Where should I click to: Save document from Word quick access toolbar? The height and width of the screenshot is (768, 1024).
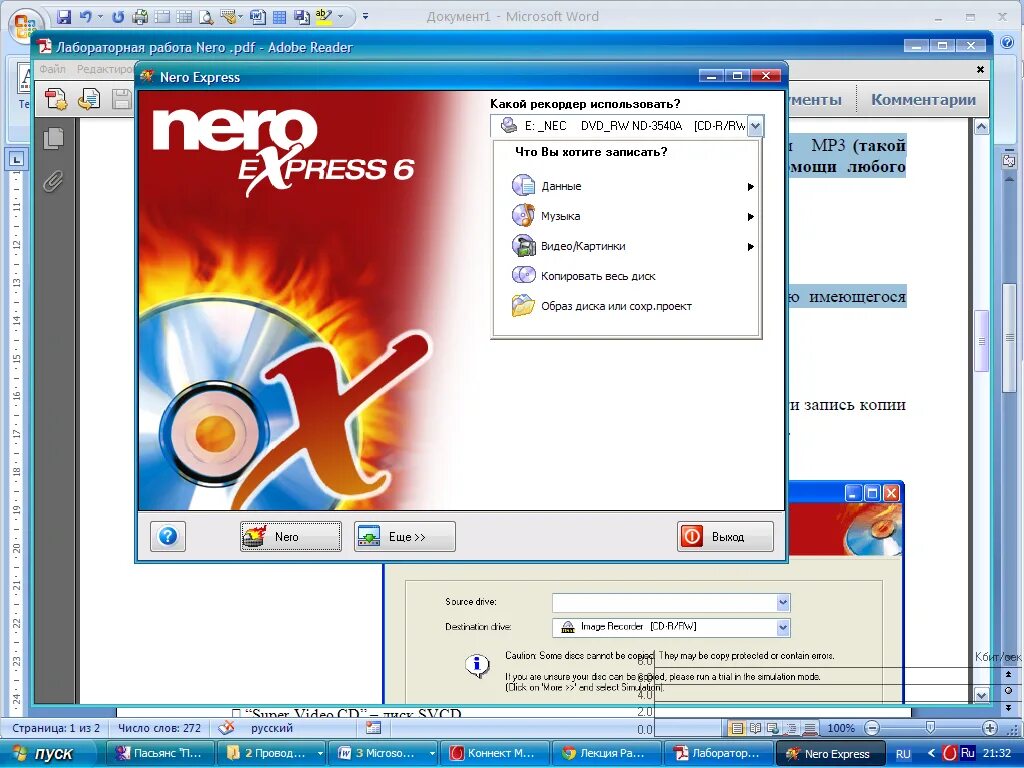(64, 16)
